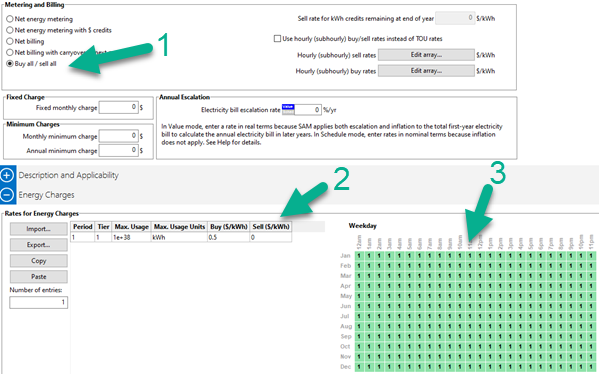This screenshot has width=599, height=374.
Task: Open Edit array for hourly buy rates
Action: tap(426, 71)
